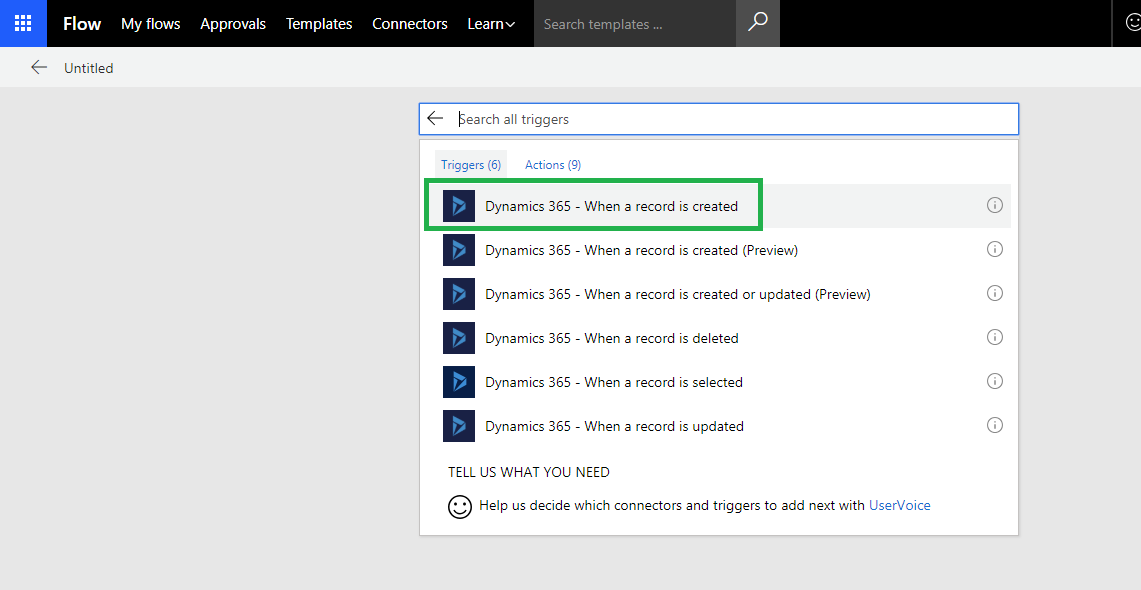
Task: Show info for 'When a record is selected'
Action: pyautogui.click(x=995, y=381)
